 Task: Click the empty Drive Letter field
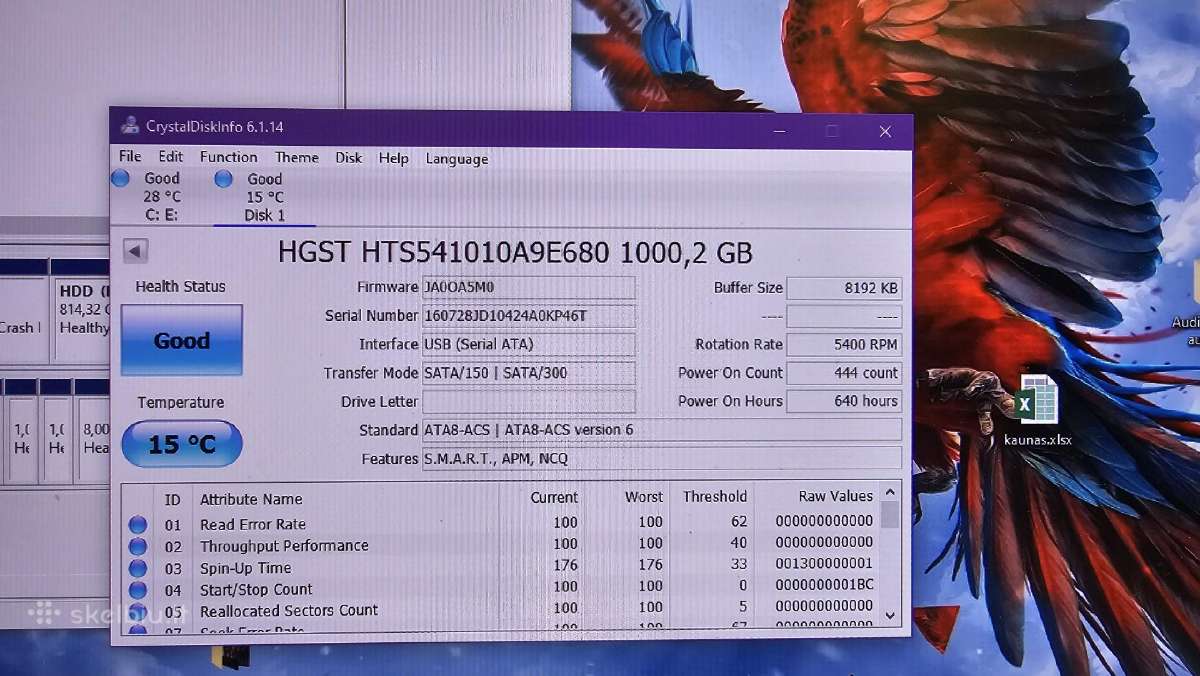(x=528, y=402)
